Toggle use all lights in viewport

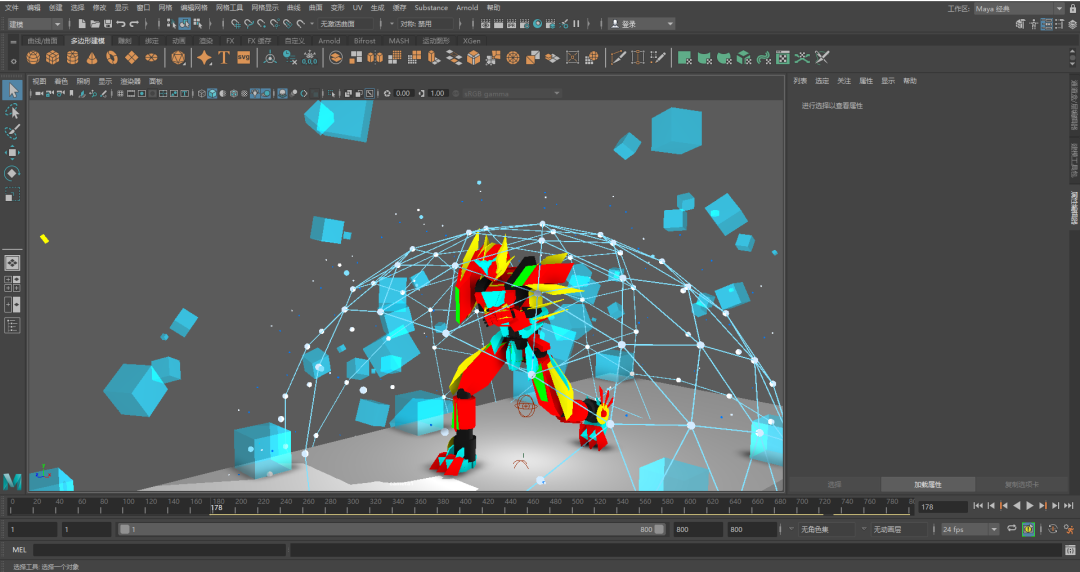coord(256,93)
